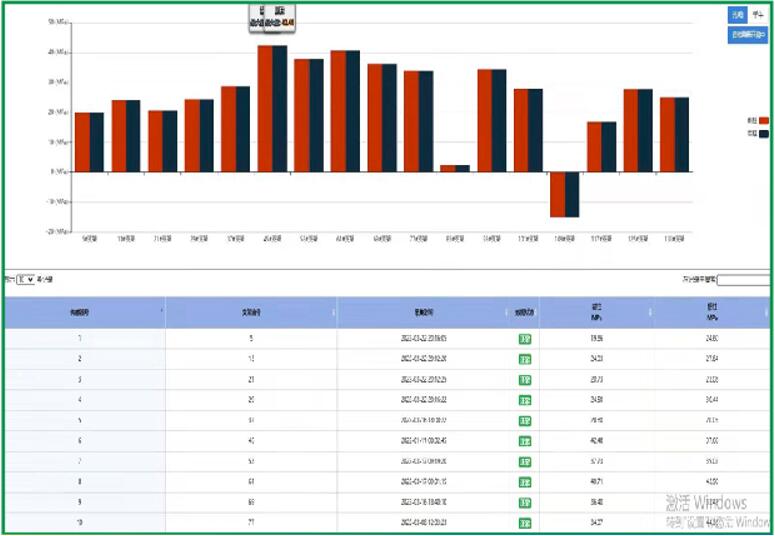Click the negative dark navy bar below zero
775x536 pixels.
point(572,194)
